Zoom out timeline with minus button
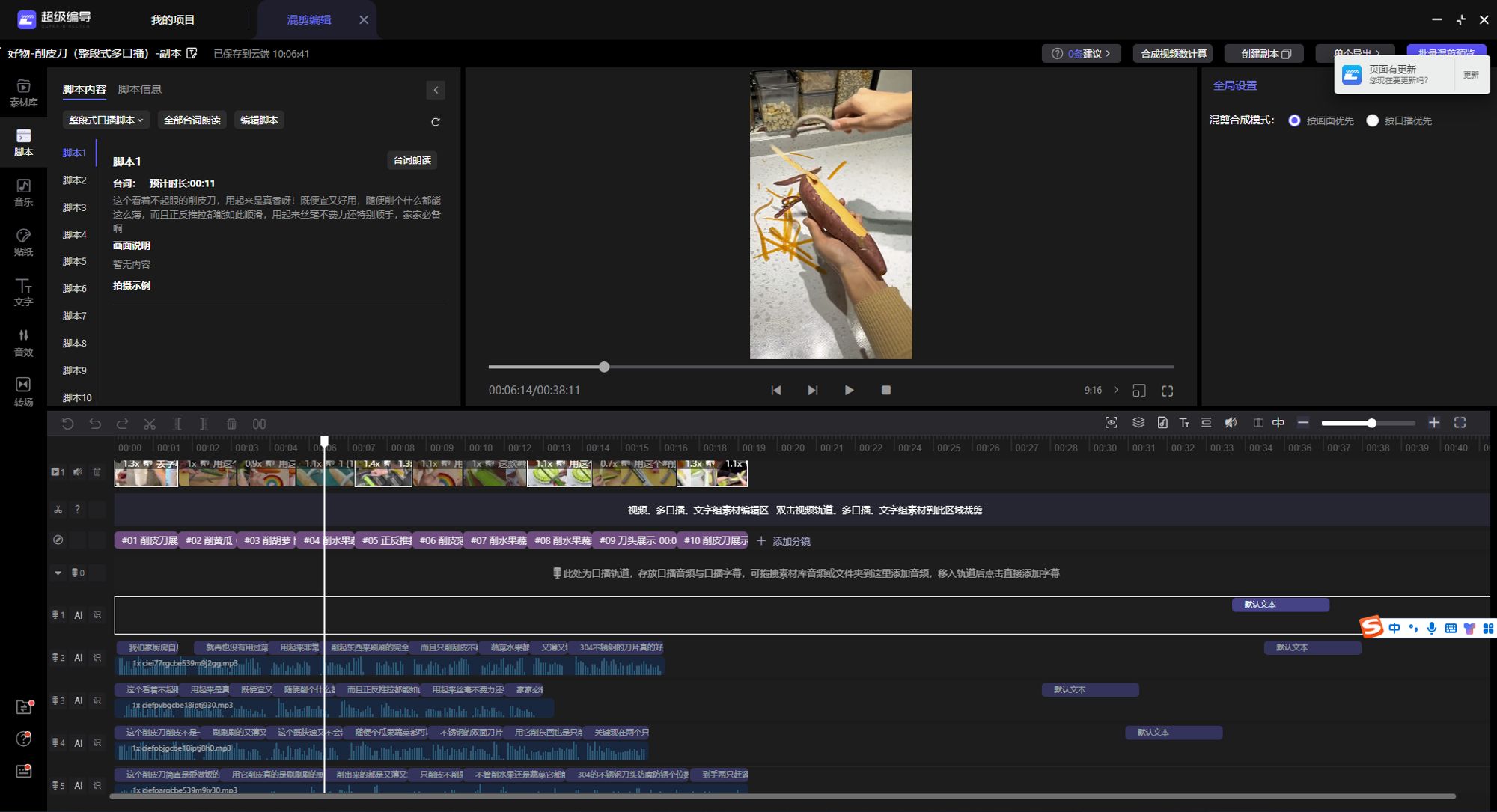1497x812 pixels. click(x=1302, y=423)
